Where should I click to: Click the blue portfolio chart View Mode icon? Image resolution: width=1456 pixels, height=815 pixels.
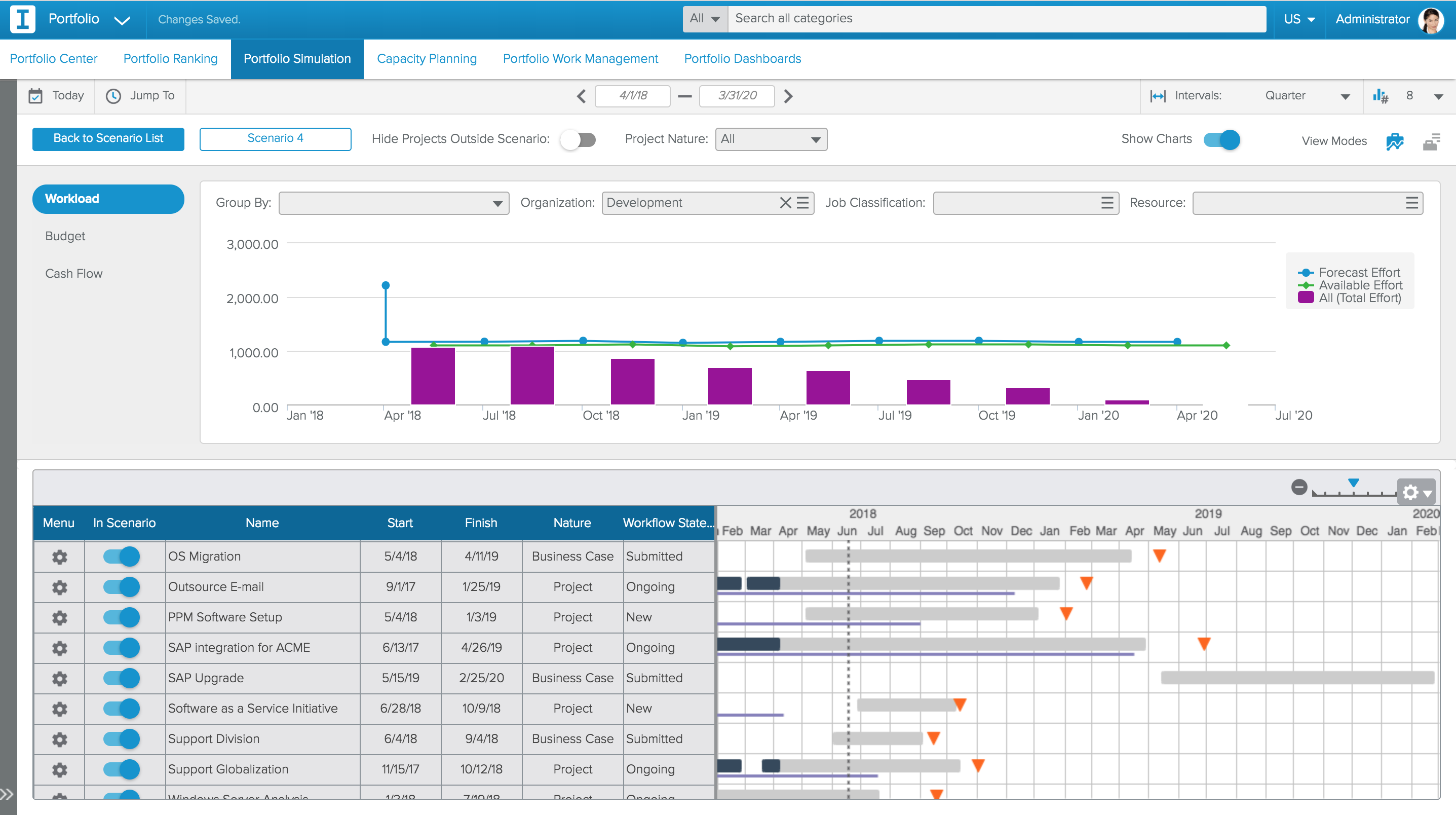pos(1395,141)
